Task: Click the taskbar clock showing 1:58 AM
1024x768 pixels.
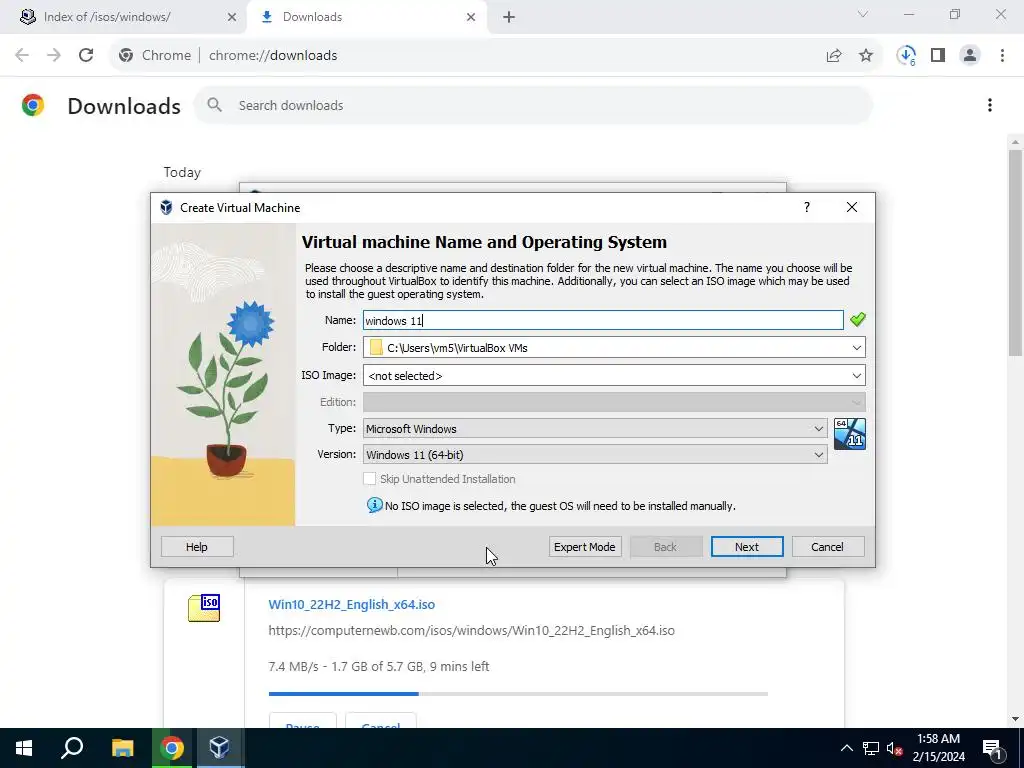Action: tap(938, 748)
